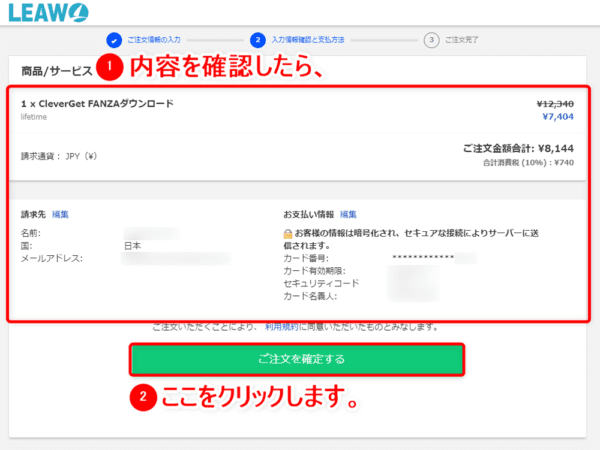
Task: Click the 請求先 section heading
Action: pos(33,214)
